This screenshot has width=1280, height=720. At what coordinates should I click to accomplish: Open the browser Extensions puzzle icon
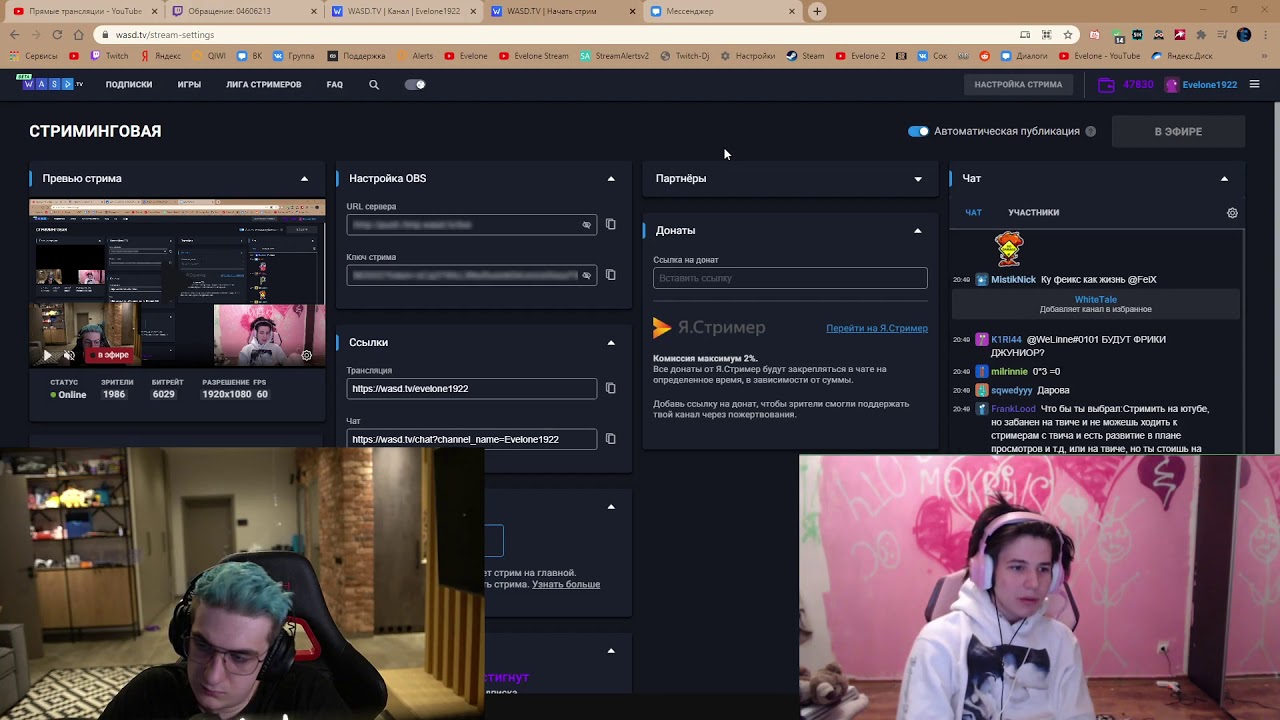[x=1200, y=35]
